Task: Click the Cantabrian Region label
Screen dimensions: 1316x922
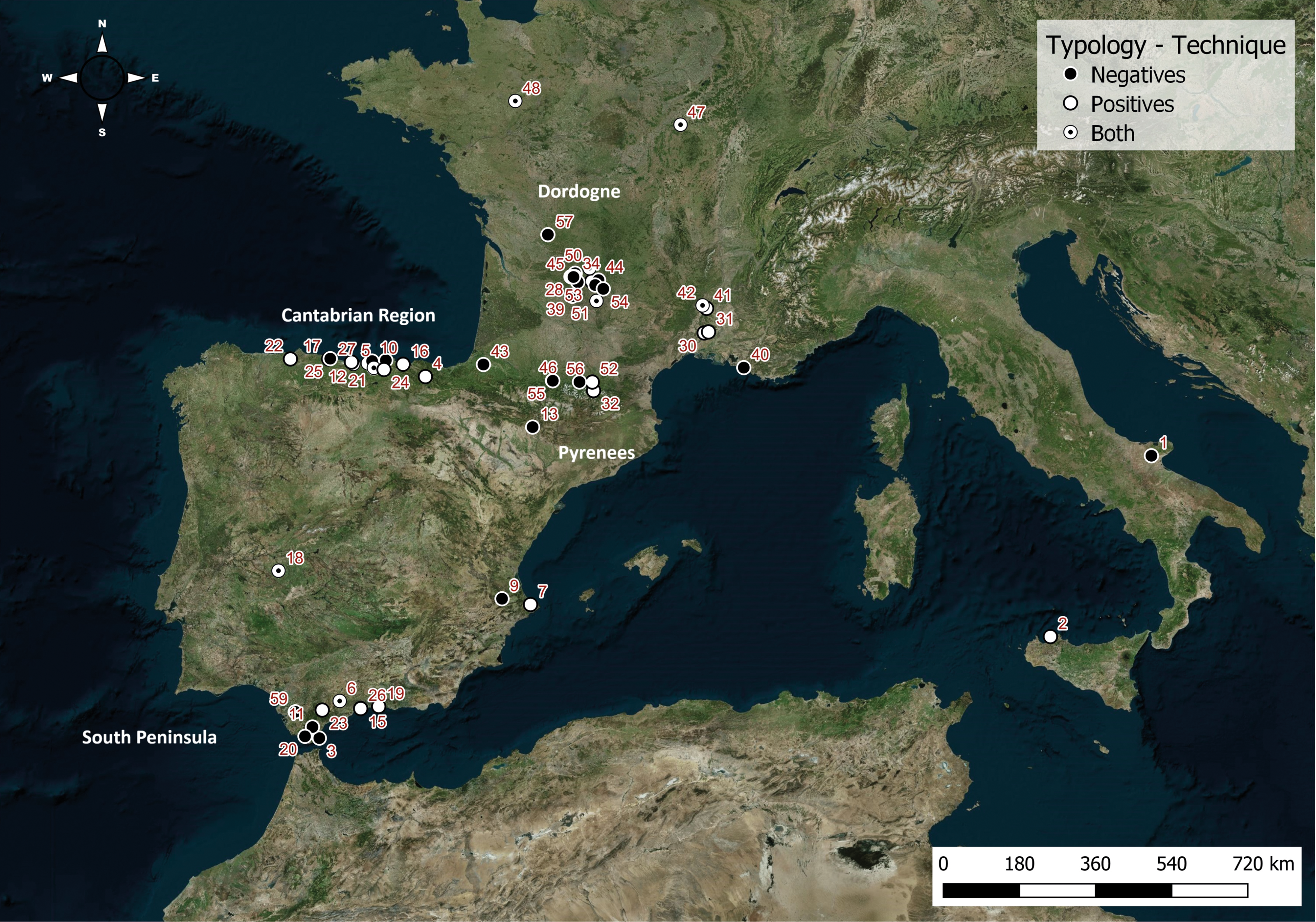Action: tap(358, 315)
